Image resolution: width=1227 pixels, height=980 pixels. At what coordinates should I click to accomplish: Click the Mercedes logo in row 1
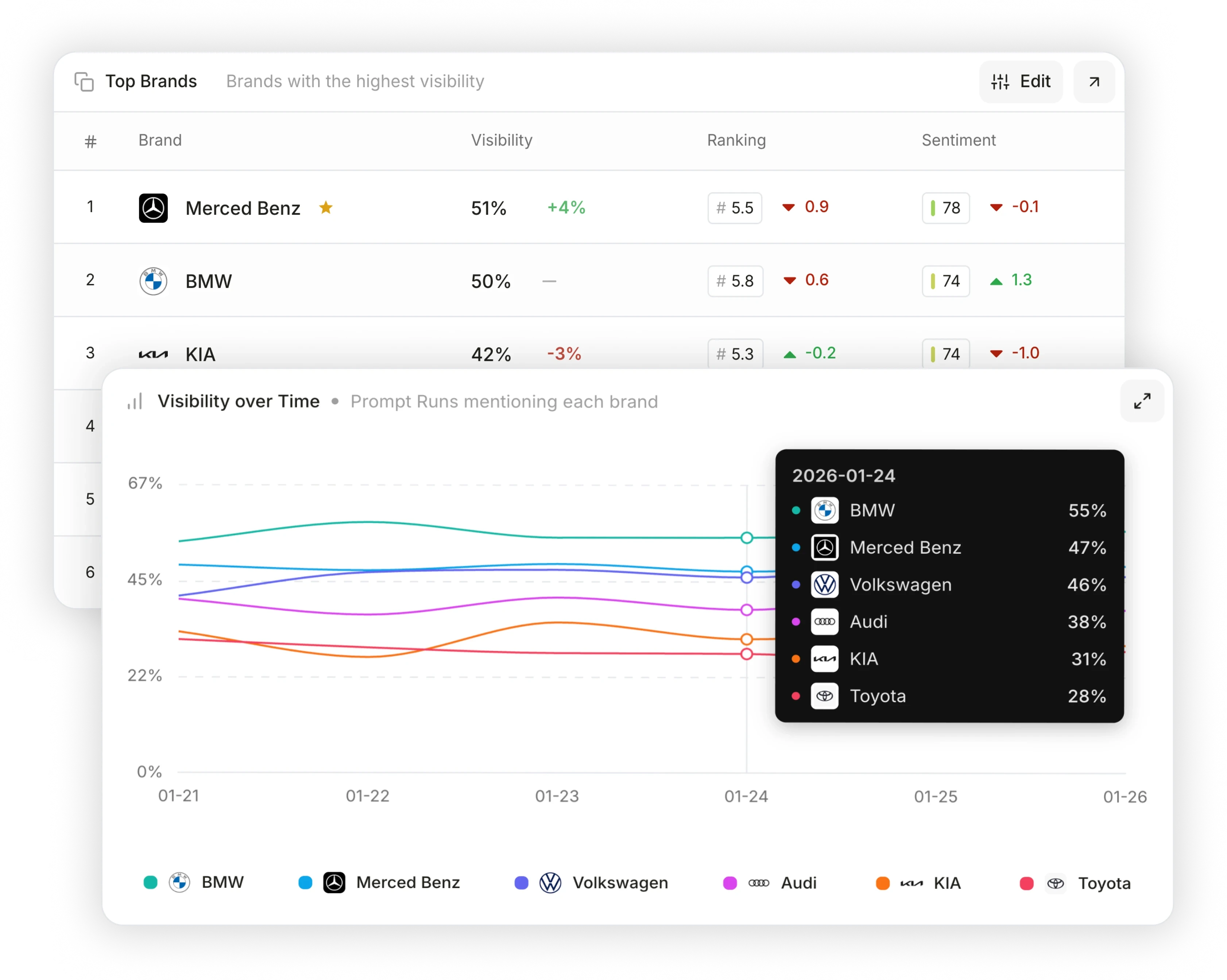153,207
